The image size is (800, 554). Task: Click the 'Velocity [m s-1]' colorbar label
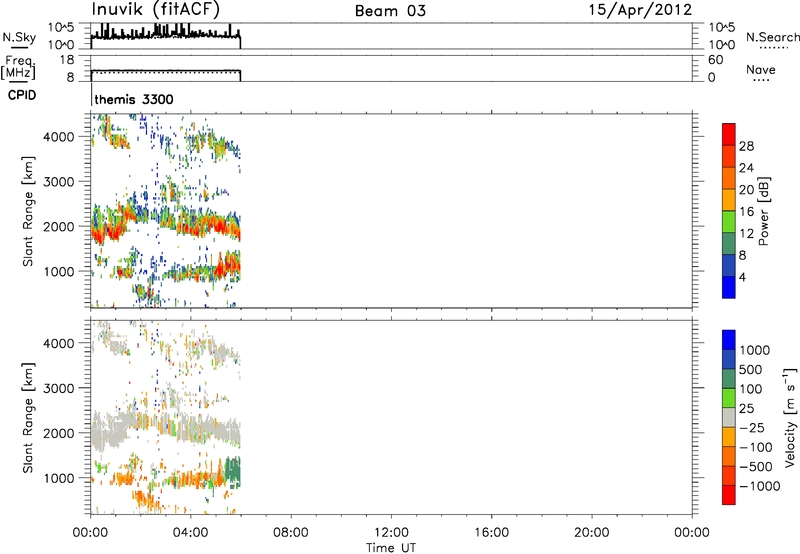coord(790,417)
